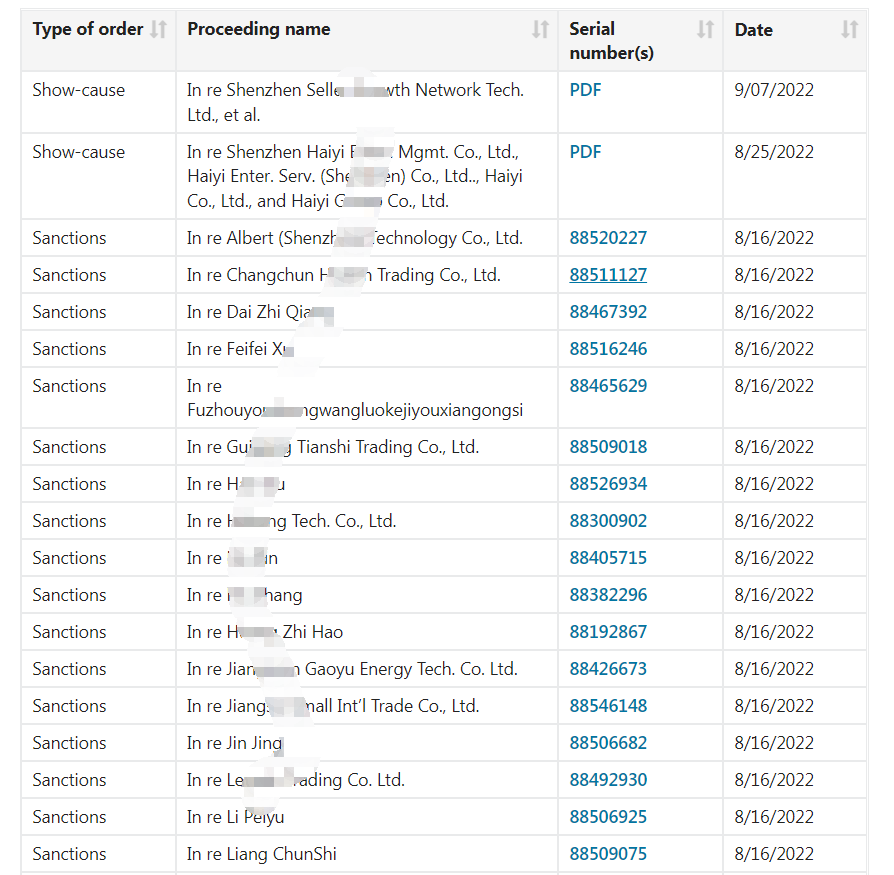Image resolution: width=894 pixels, height=875 pixels.
Task: Click serial number 88300902 link
Action: (608, 521)
